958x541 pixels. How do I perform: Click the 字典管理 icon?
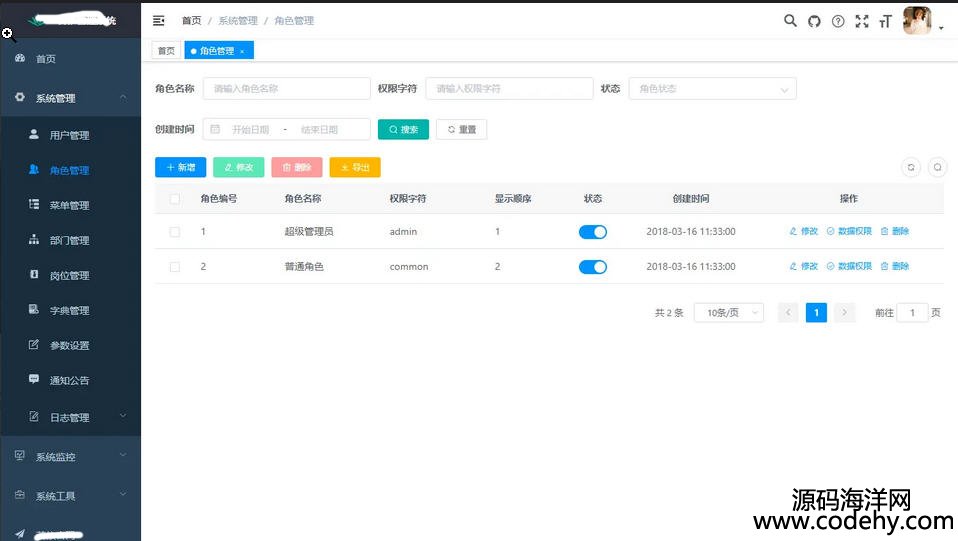(34, 309)
